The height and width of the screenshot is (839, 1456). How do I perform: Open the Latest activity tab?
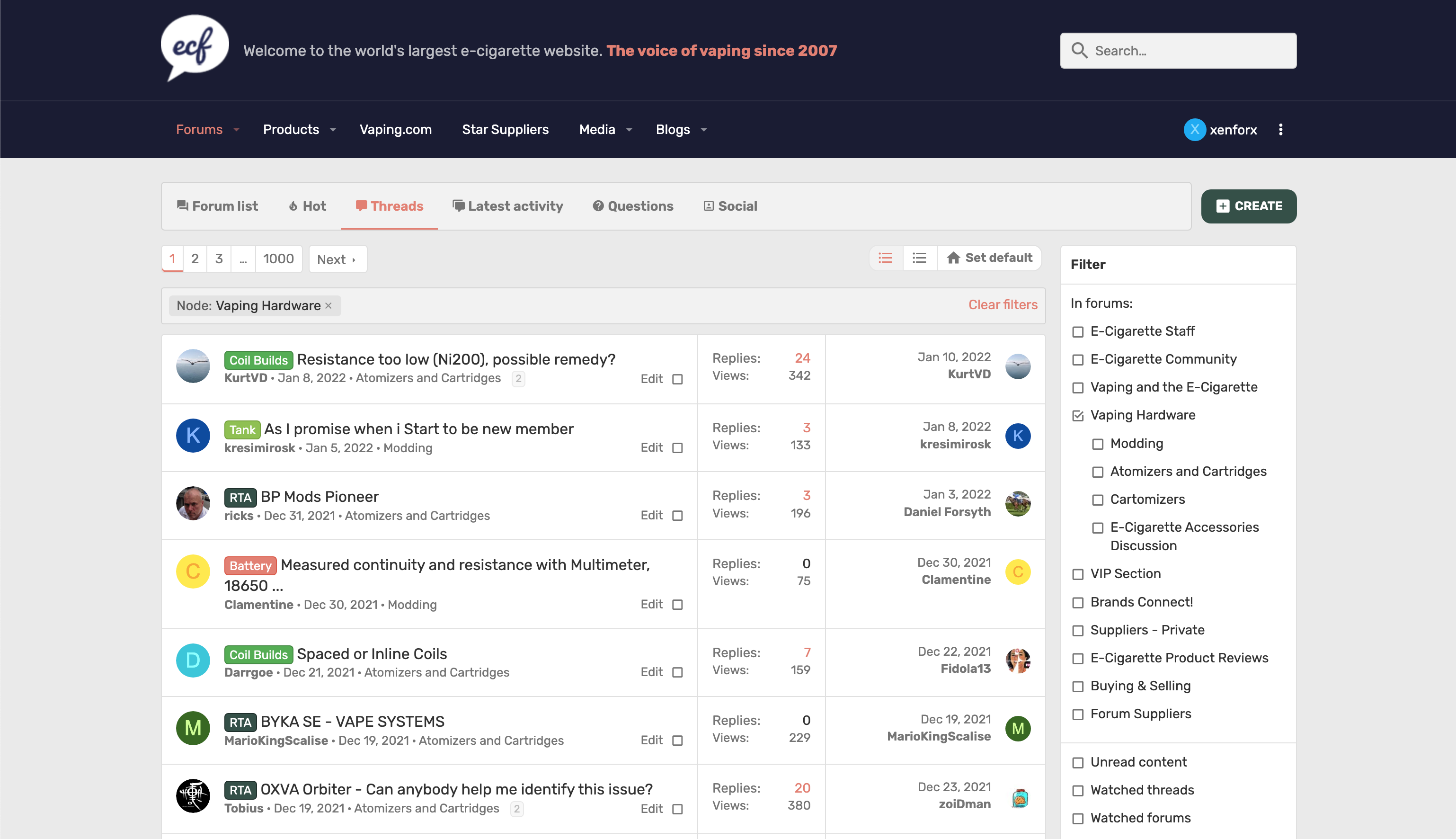pos(507,206)
